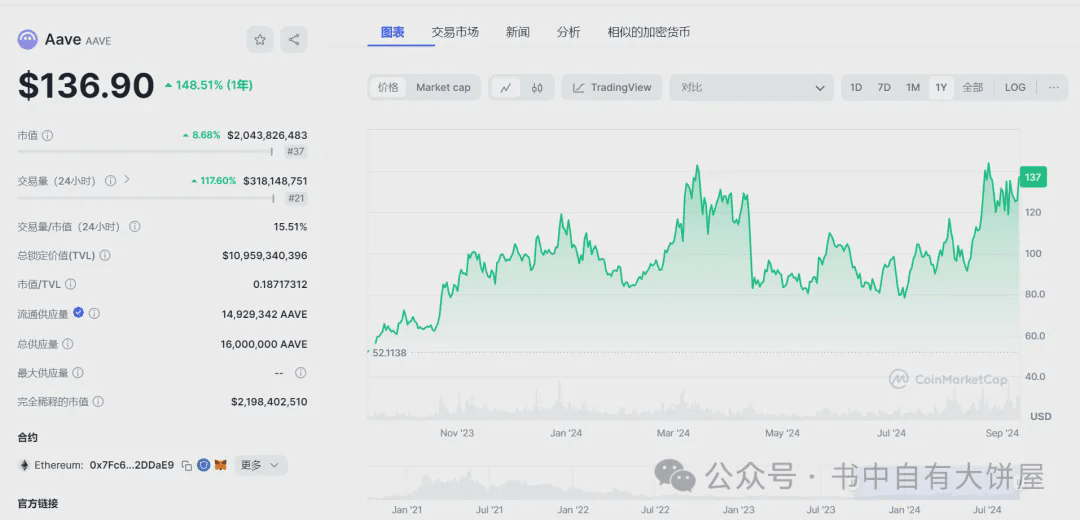
Task: Show info icon next to 市值/TVL
Action: point(70,284)
